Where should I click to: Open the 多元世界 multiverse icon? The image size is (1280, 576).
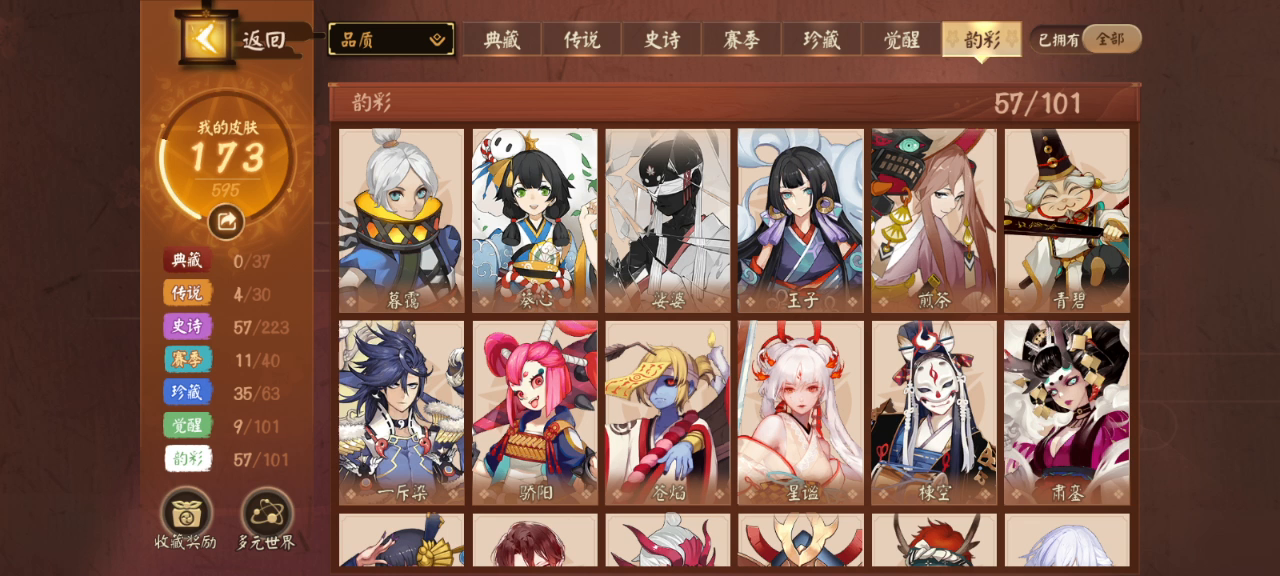tap(266, 513)
